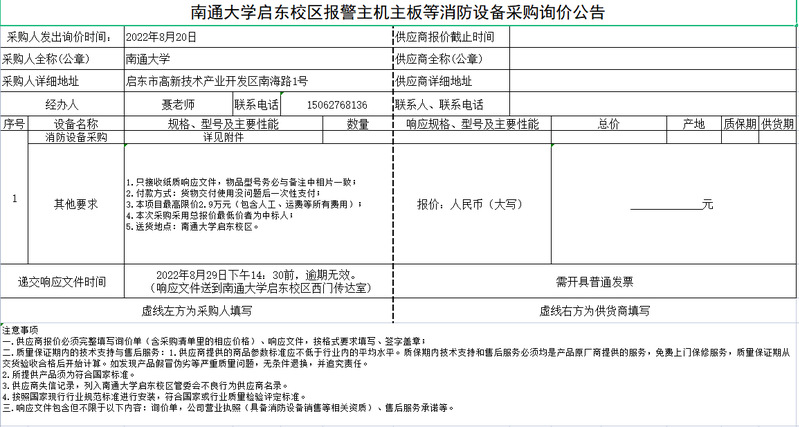The width and height of the screenshot is (799, 427).
Task: Click the 详见附件 cell
Action: 224,137
